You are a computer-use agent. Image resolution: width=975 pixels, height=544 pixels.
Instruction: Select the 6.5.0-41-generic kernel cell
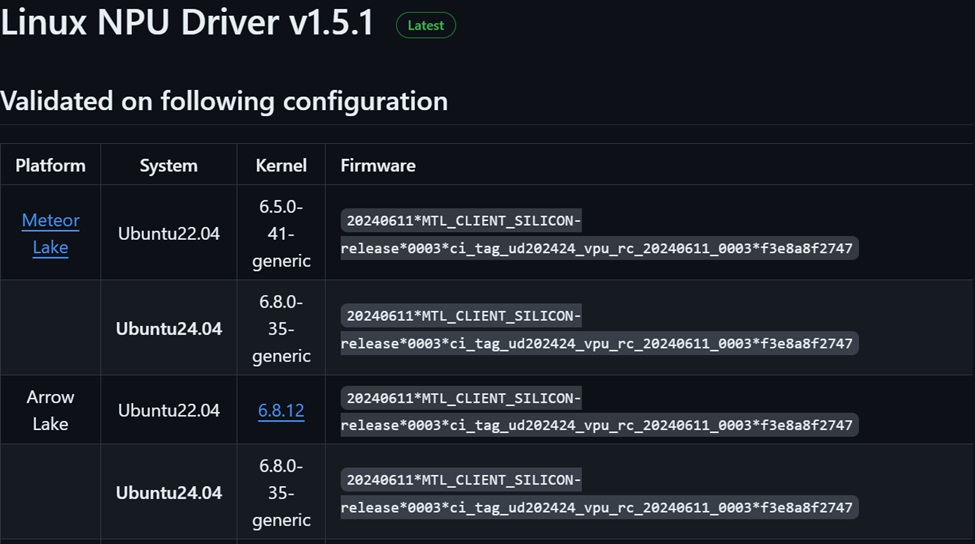281,234
